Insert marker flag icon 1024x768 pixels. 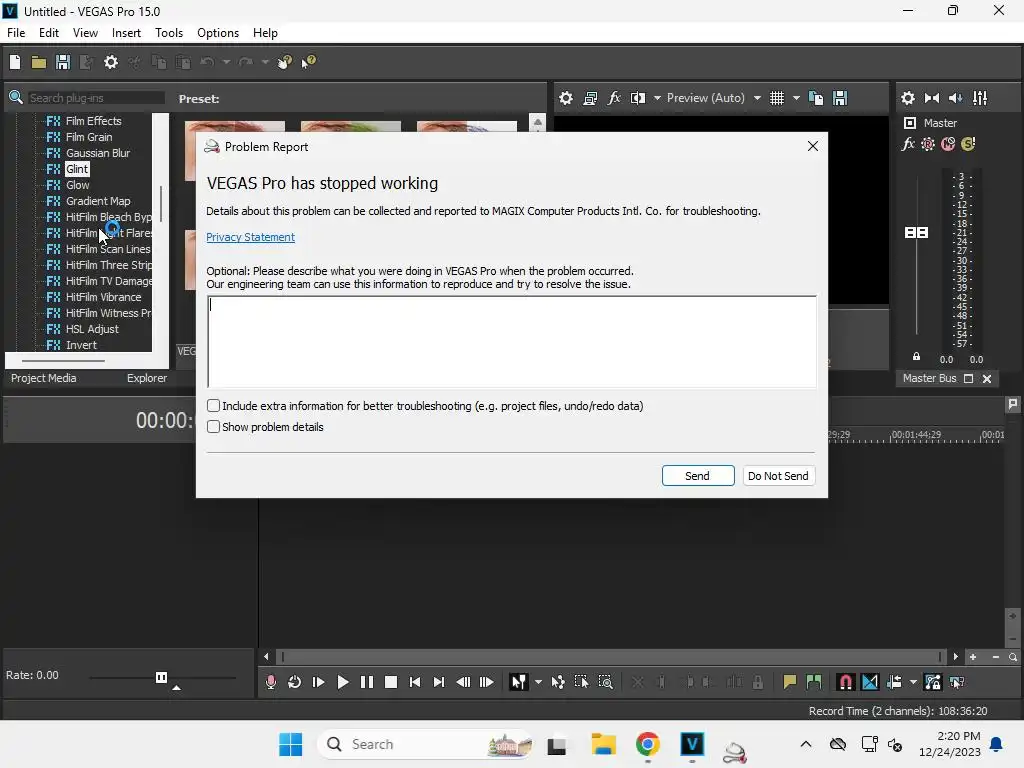point(790,682)
